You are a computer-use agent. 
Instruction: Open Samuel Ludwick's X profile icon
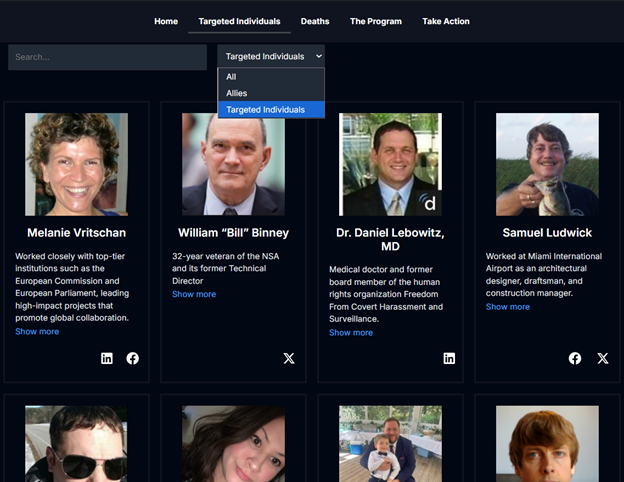point(603,358)
